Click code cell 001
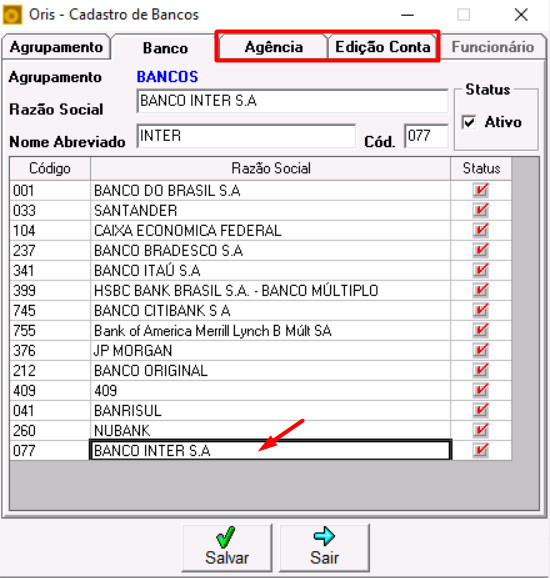 50,191
